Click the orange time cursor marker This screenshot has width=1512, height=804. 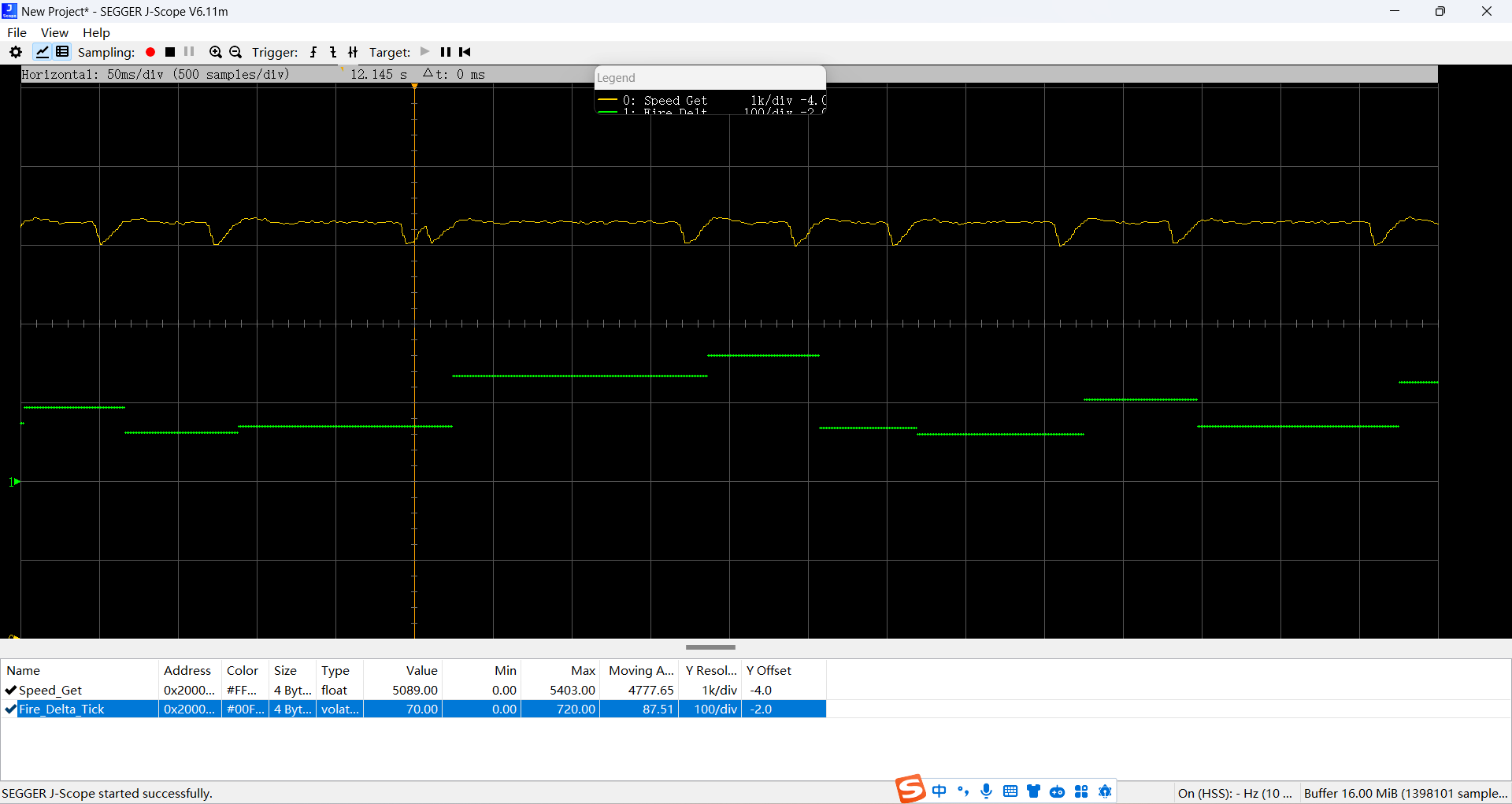(414, 86)
